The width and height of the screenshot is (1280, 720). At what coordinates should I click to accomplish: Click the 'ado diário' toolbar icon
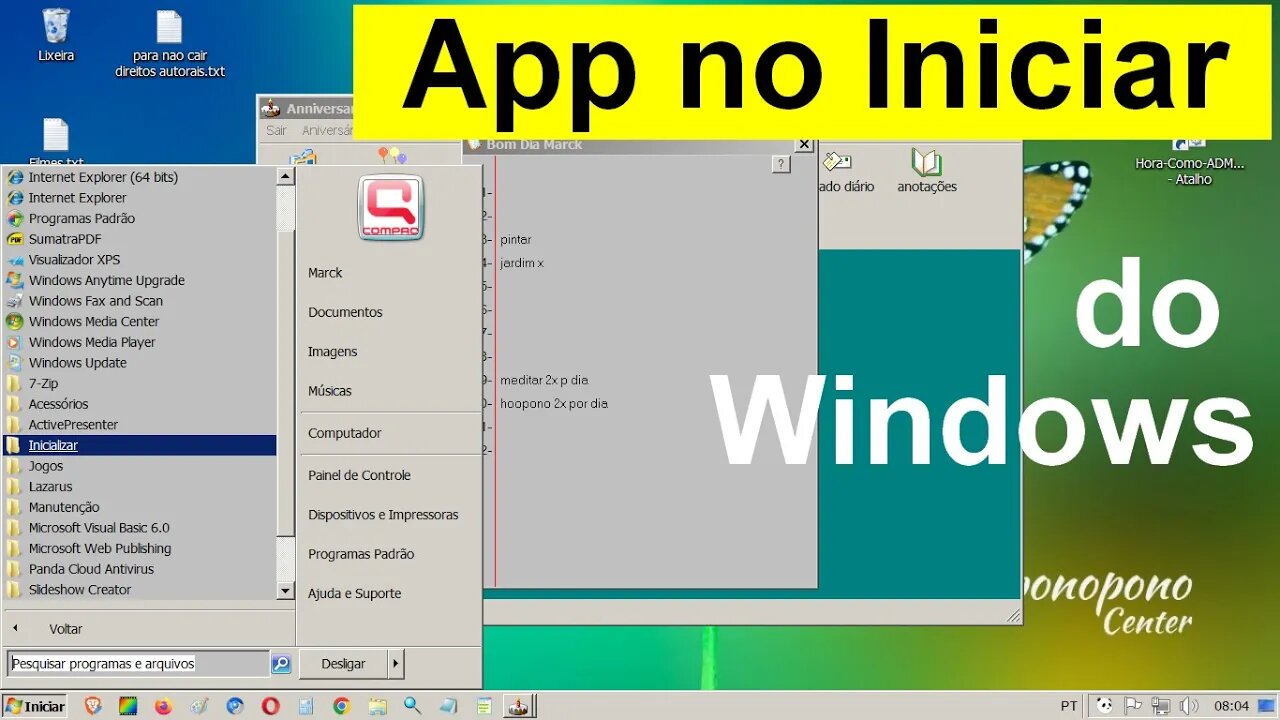coord(846,170)
